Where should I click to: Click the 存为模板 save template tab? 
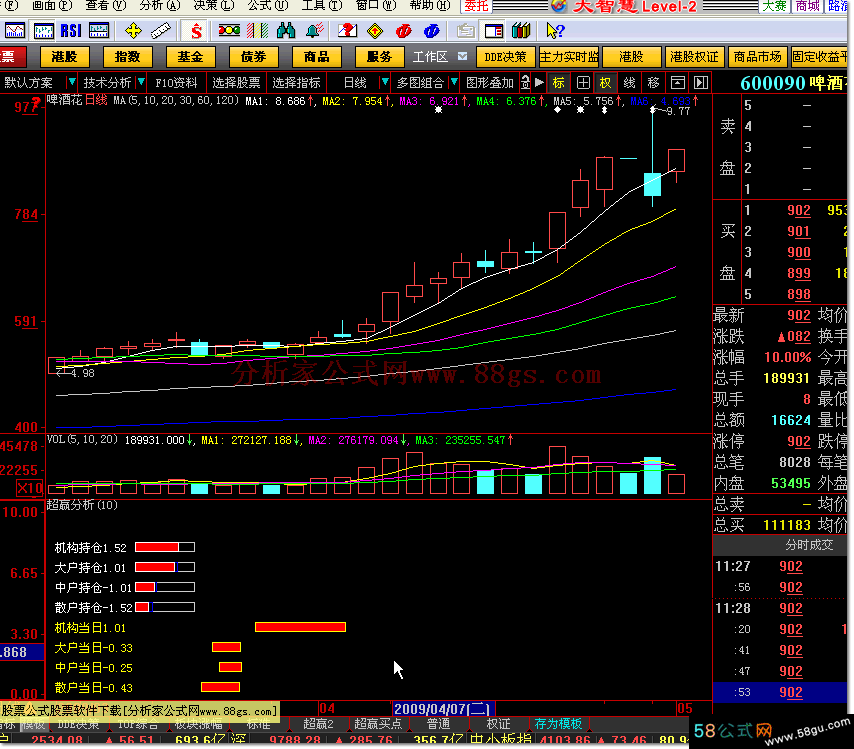(558, 723)
